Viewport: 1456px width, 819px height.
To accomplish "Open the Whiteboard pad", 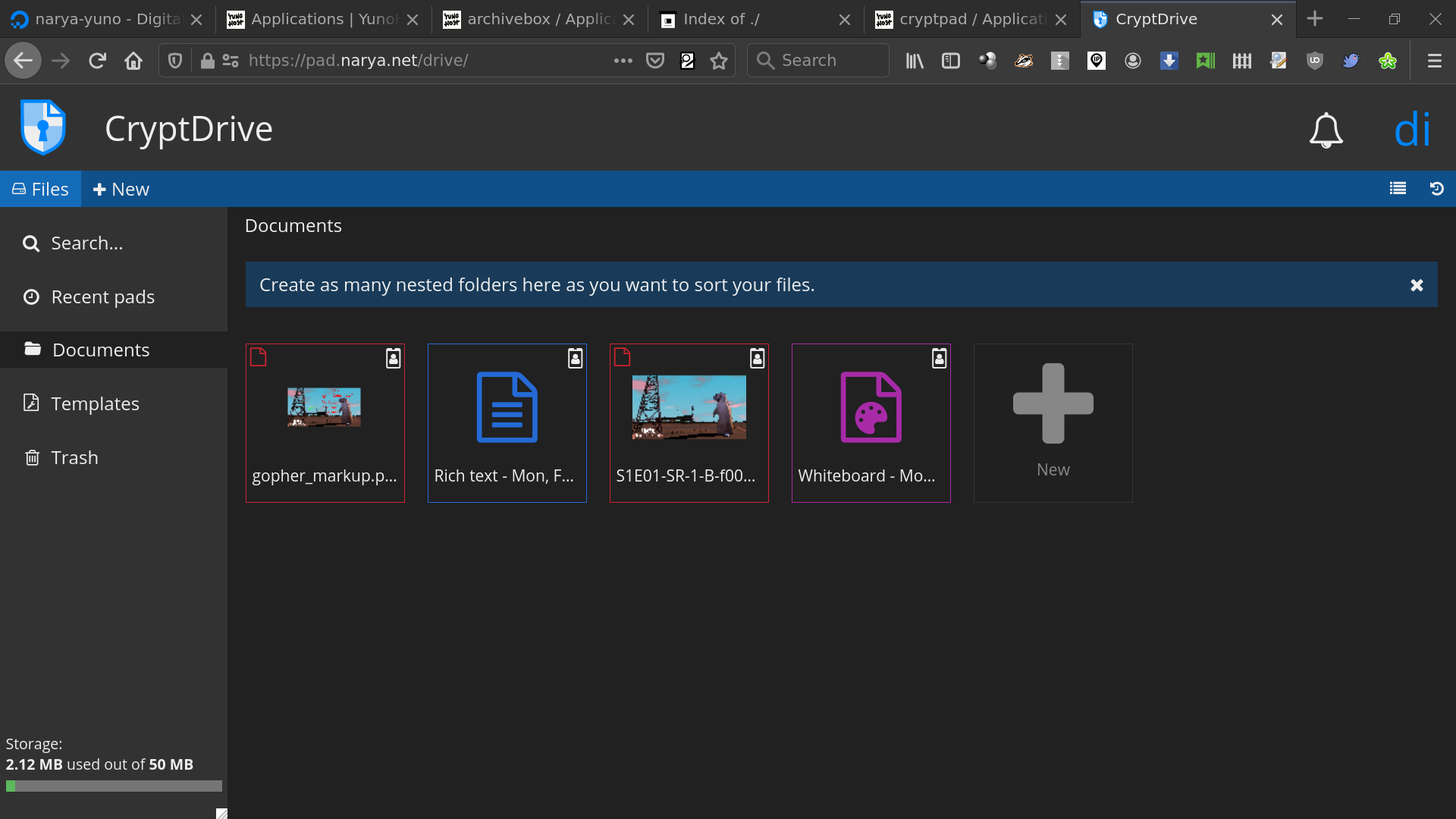I will [871, 422].
